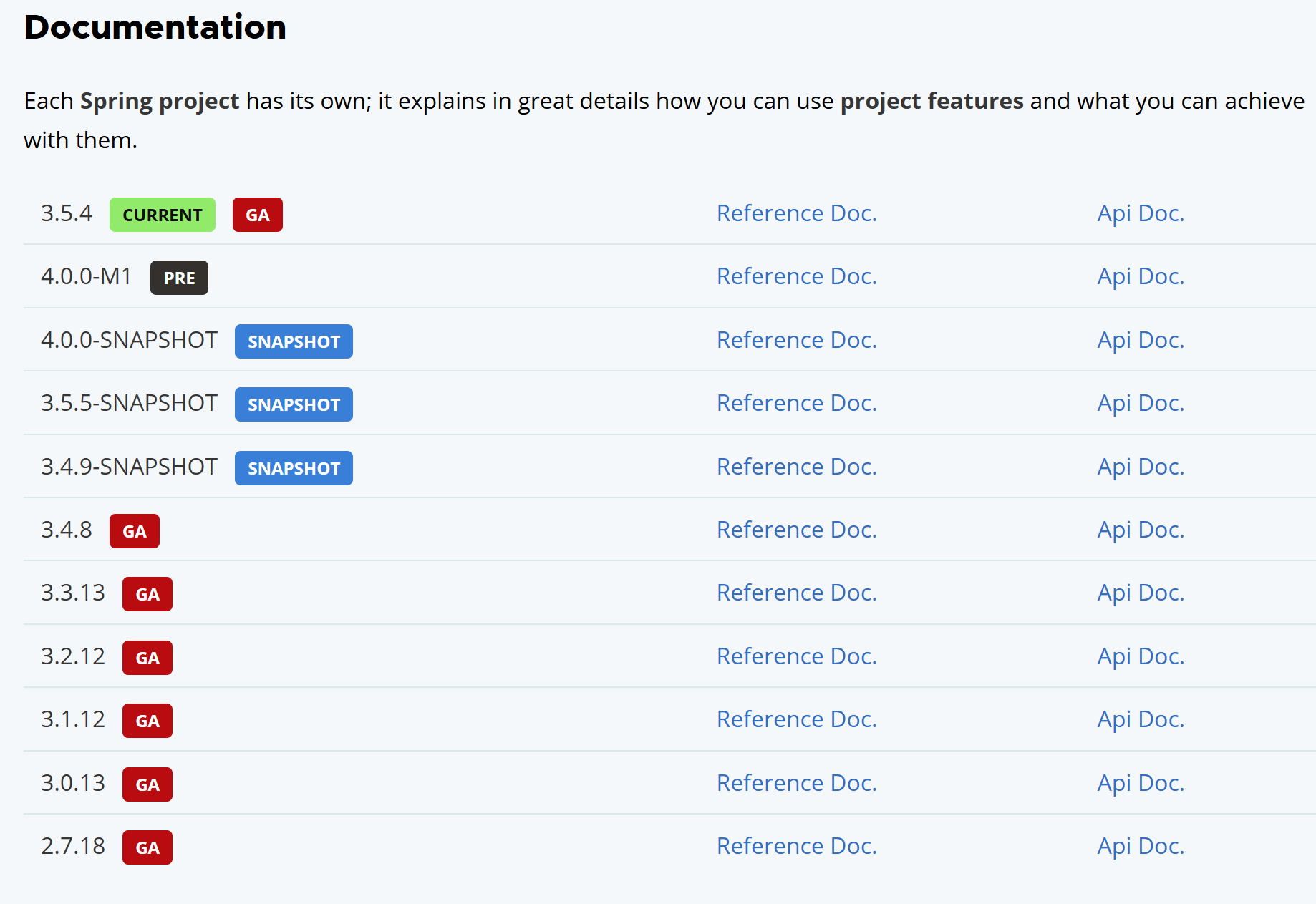Open Api Doc. for version 3.2.12
Viewport: 1316px width, 904px height.
[x=1141, y=656]
